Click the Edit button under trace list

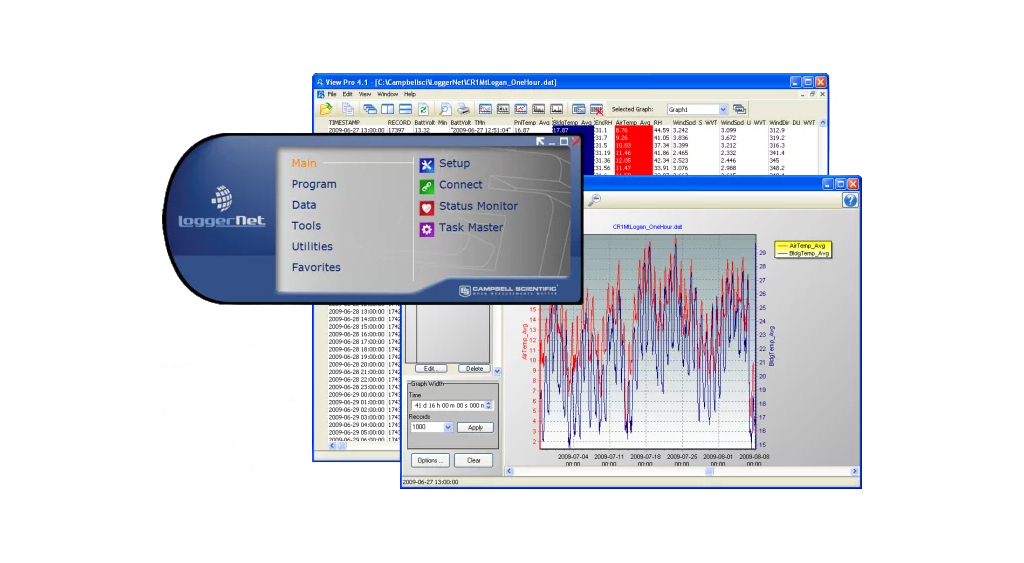[x=430, y=369]
